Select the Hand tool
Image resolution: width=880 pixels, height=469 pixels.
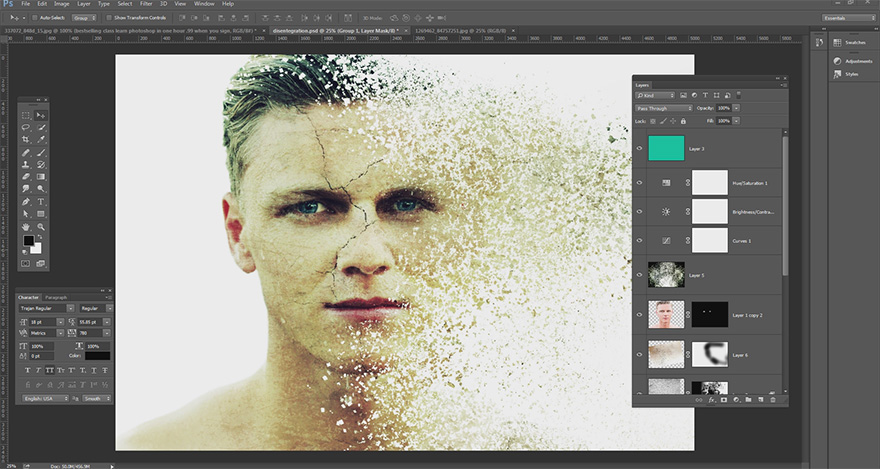[26, 227]
